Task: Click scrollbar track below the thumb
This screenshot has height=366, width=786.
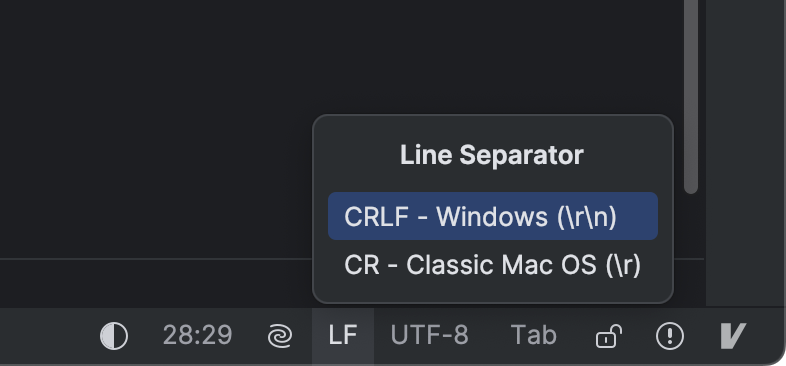Action: coord(691,226)
